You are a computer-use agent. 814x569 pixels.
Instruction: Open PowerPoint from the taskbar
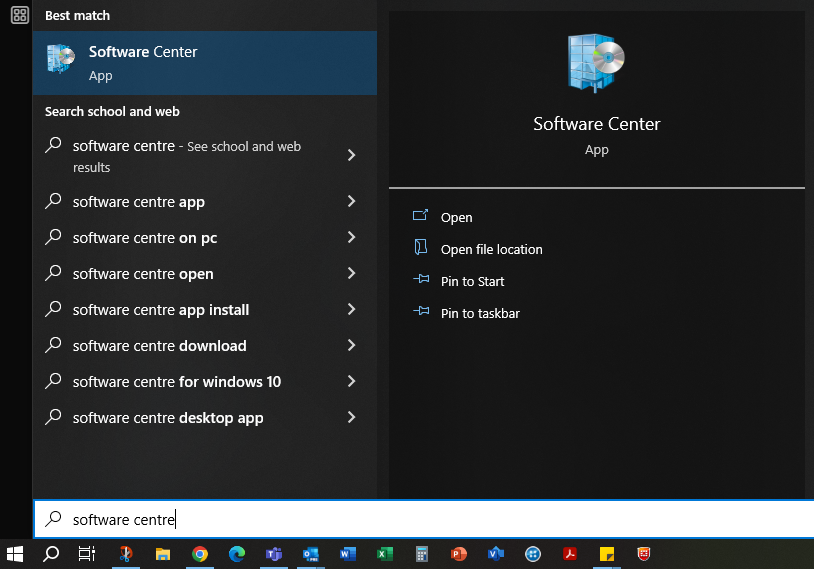click(x=458, y=554)
